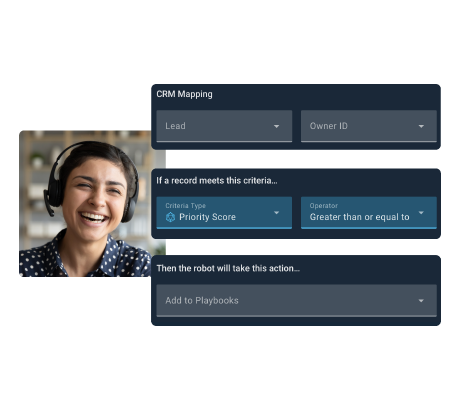Click the 'If a record meets this criteria...' text

(x=217, y=181)
